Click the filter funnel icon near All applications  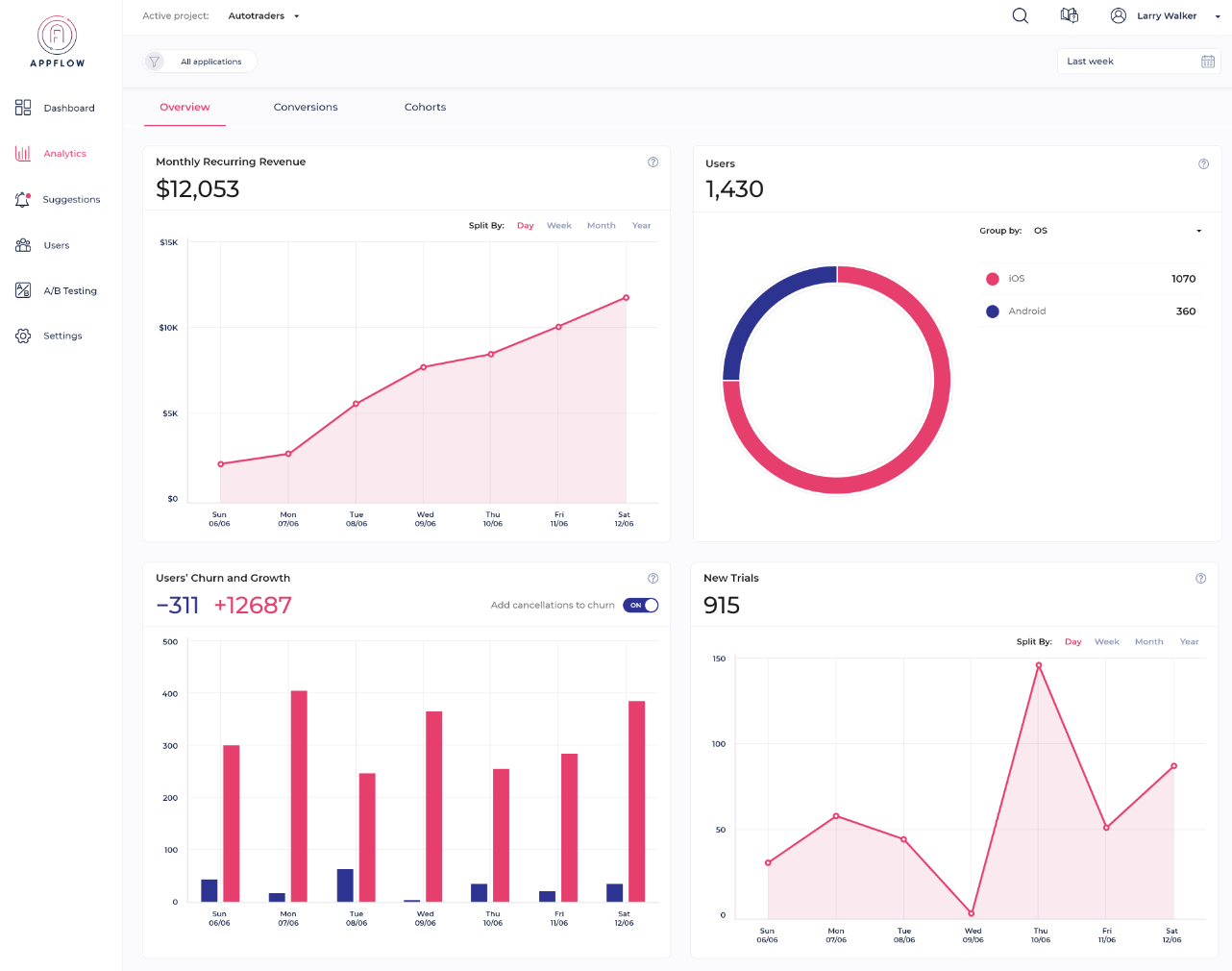154,61
